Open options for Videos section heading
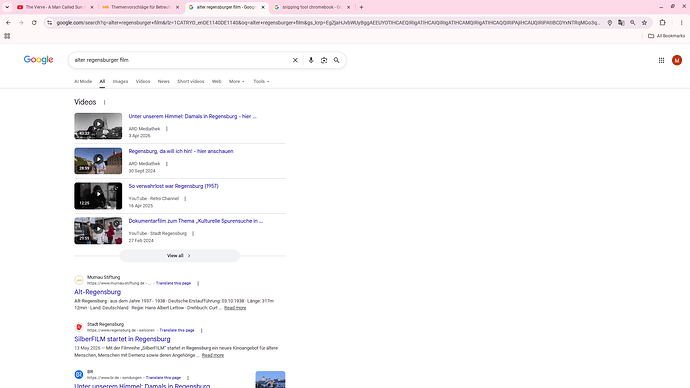The width and height of the screenshot is (690, 388). tap(104, 102)
